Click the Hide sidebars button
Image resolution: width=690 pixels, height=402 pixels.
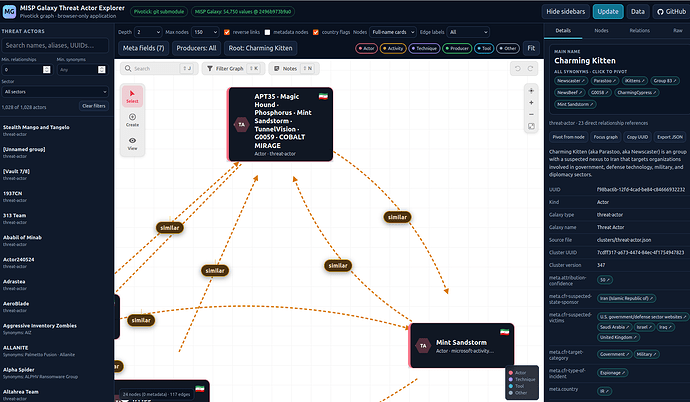click(565, 12)
